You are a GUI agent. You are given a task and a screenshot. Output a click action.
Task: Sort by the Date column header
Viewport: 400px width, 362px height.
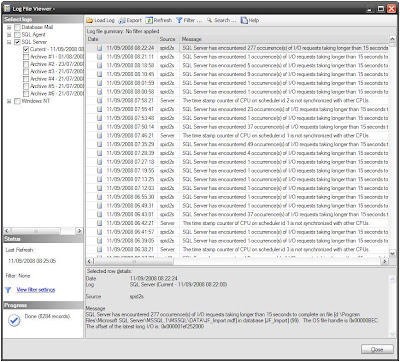click(x=122, y=39)
